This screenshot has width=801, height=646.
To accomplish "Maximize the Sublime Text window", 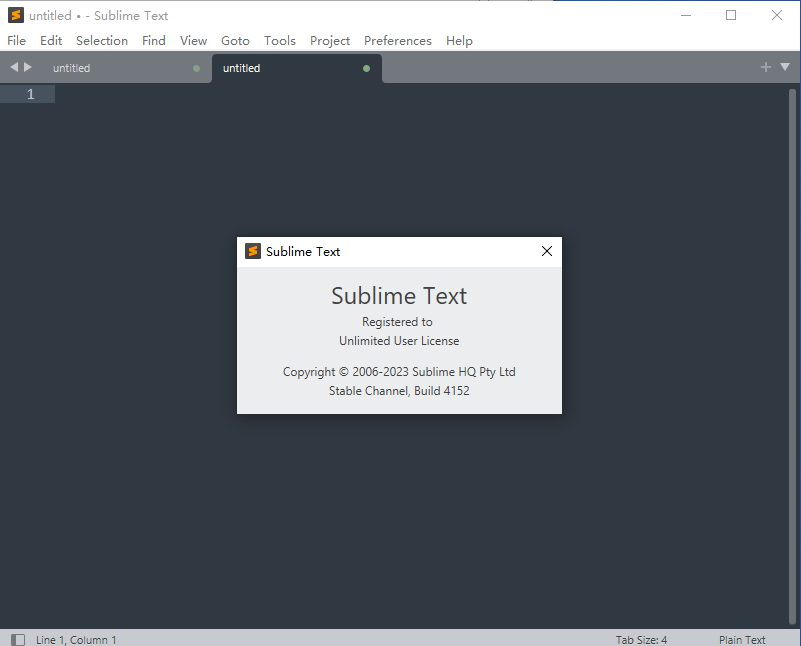I will [x=731, y=15].
